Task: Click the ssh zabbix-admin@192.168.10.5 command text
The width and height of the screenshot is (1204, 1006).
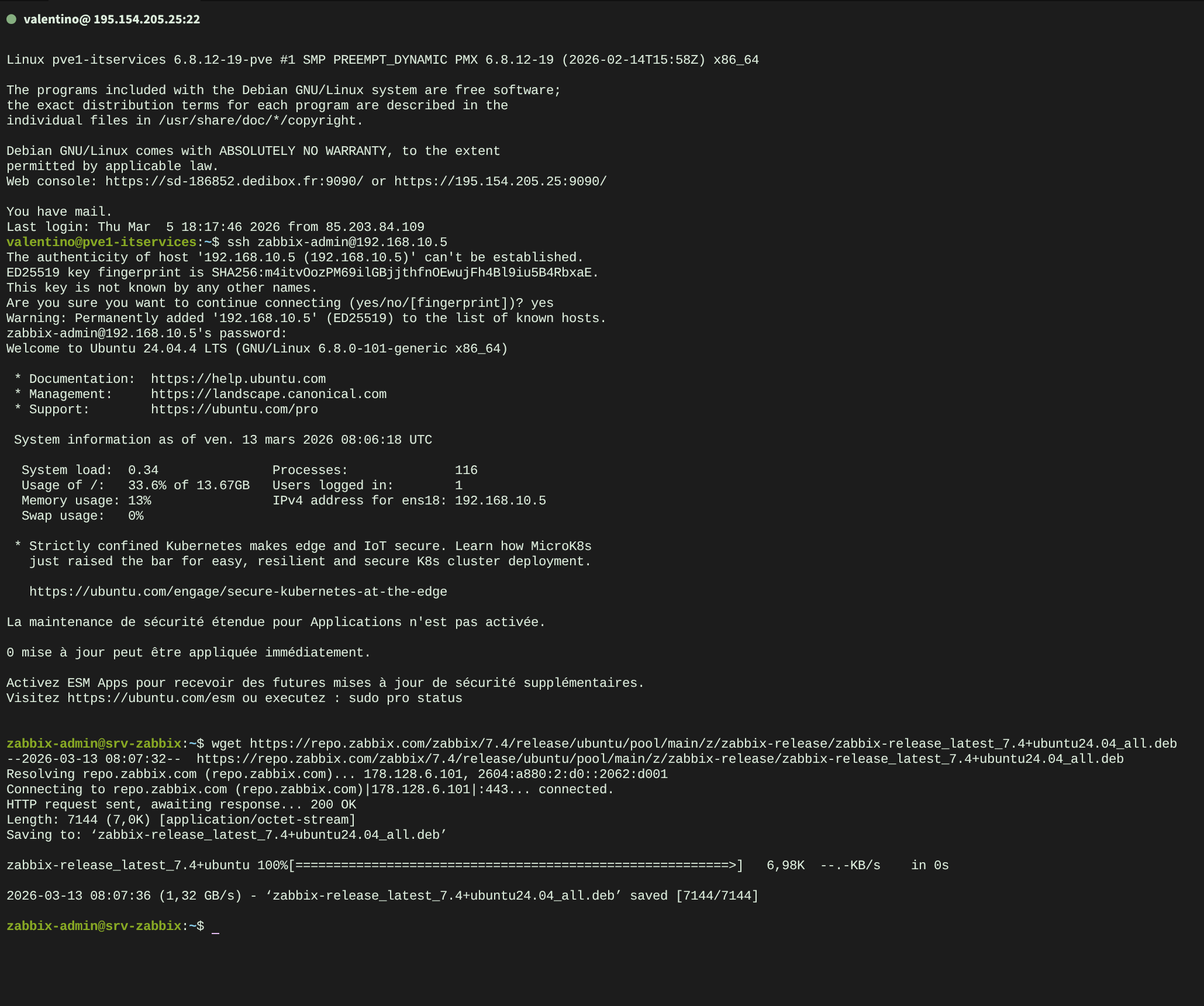Action: [x=337, y=242]
